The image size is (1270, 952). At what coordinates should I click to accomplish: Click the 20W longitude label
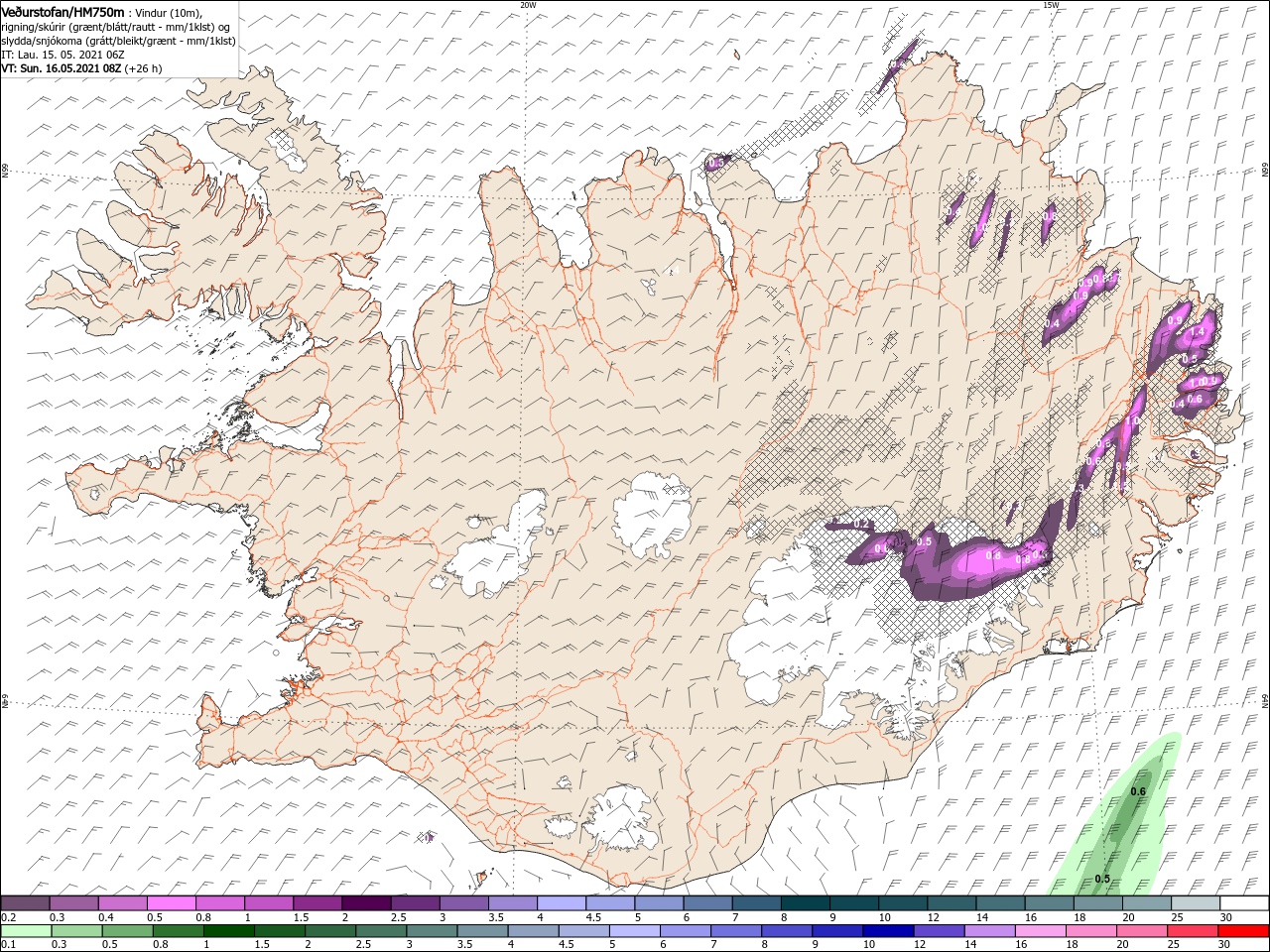(x=528, y=5)
